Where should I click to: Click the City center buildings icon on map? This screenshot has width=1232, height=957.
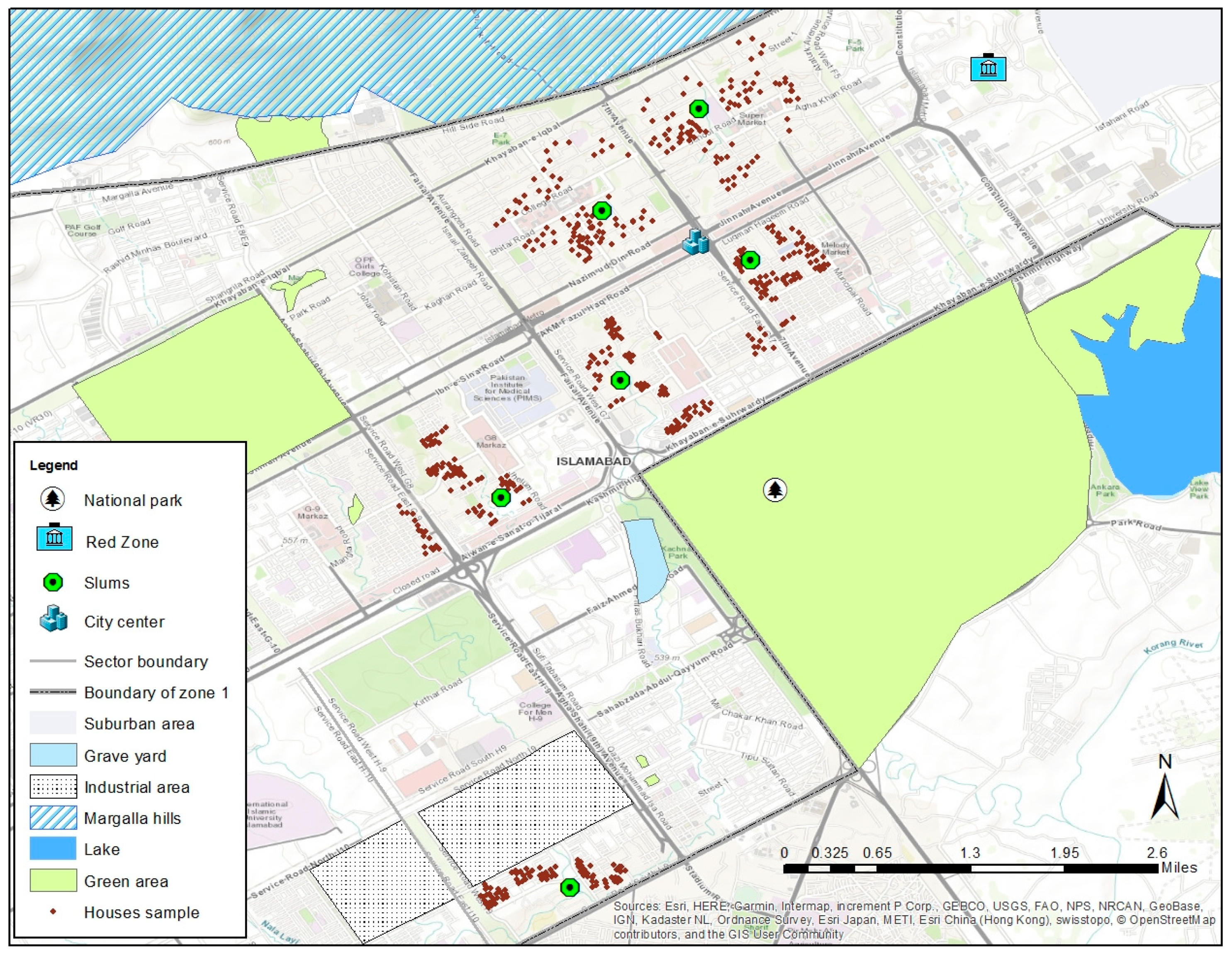[x=696, y=241]
